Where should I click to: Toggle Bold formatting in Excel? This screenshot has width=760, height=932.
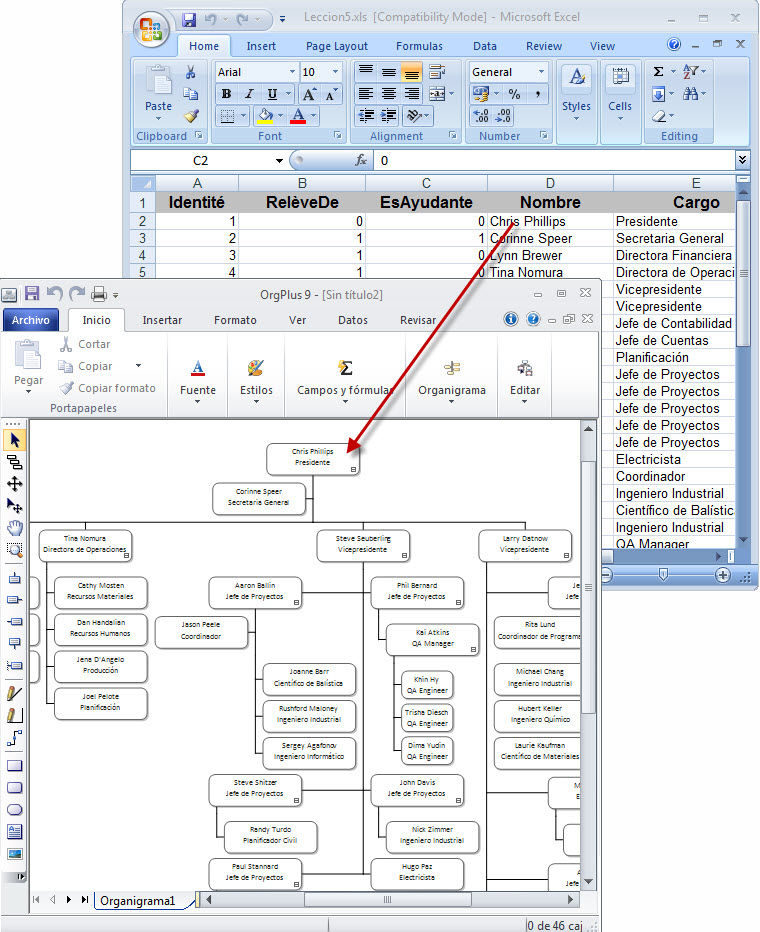(x=226, y=94)
